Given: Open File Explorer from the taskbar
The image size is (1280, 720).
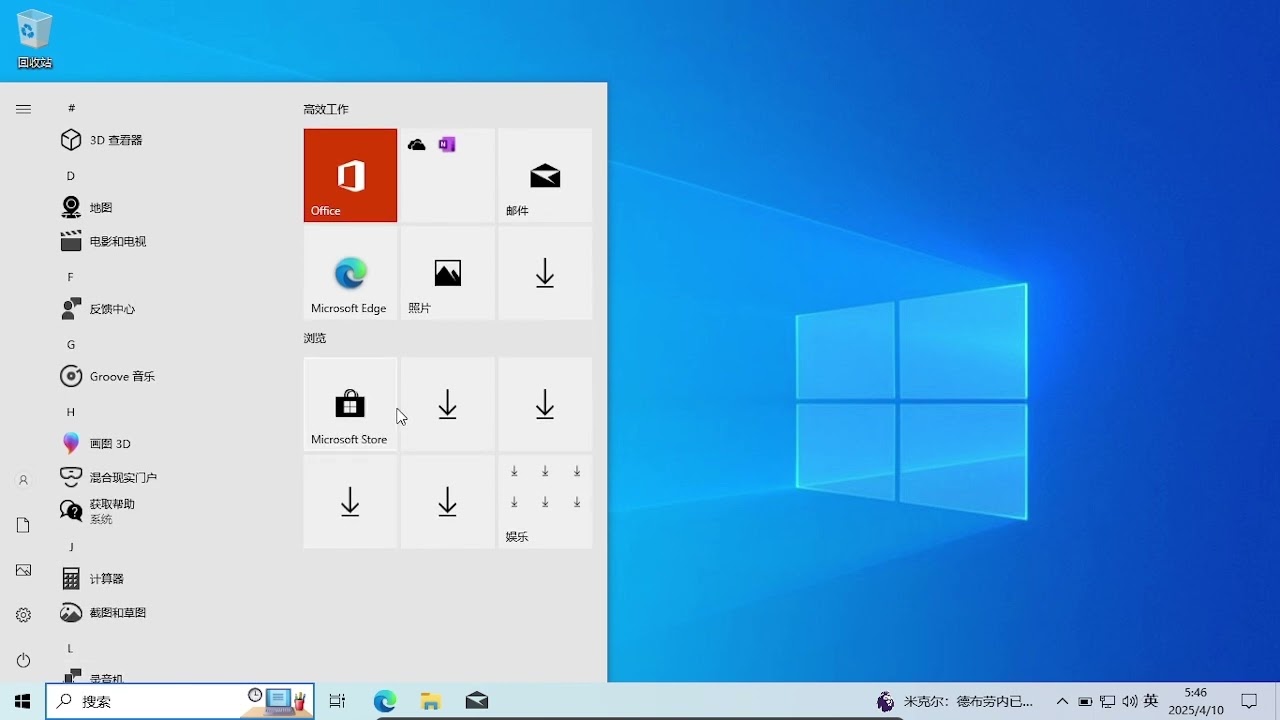Looking at the screenshot, I should point(431,701).
